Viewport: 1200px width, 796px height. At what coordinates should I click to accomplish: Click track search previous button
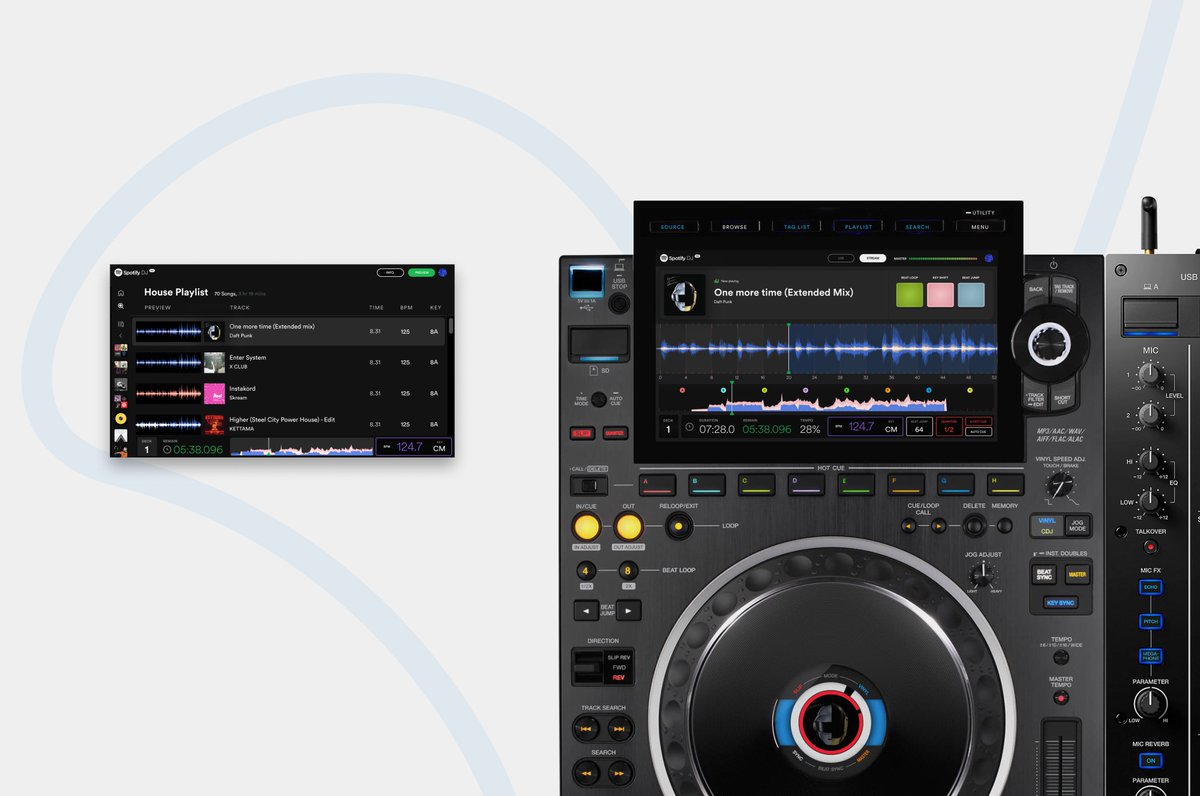[586, 730]
